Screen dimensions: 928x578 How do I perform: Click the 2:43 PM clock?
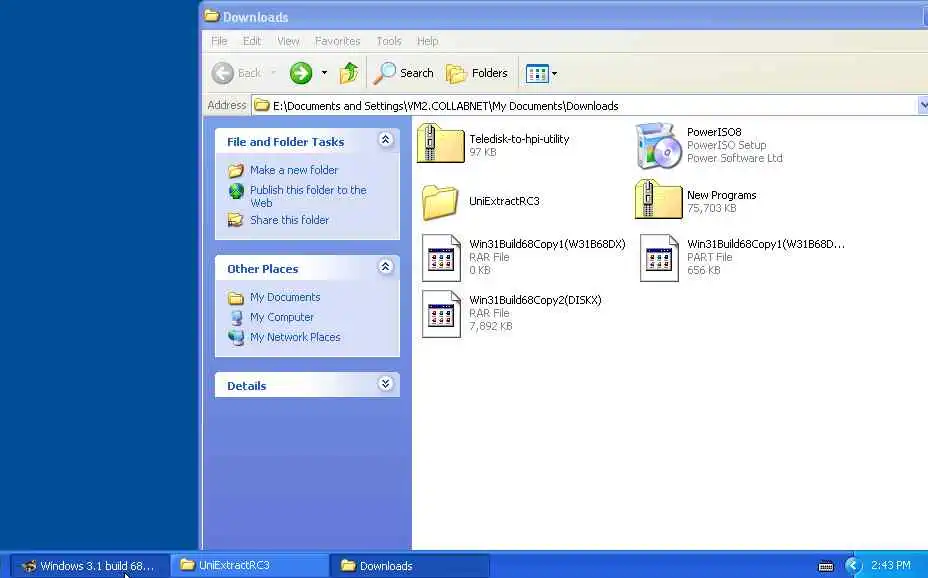point(891,565)
